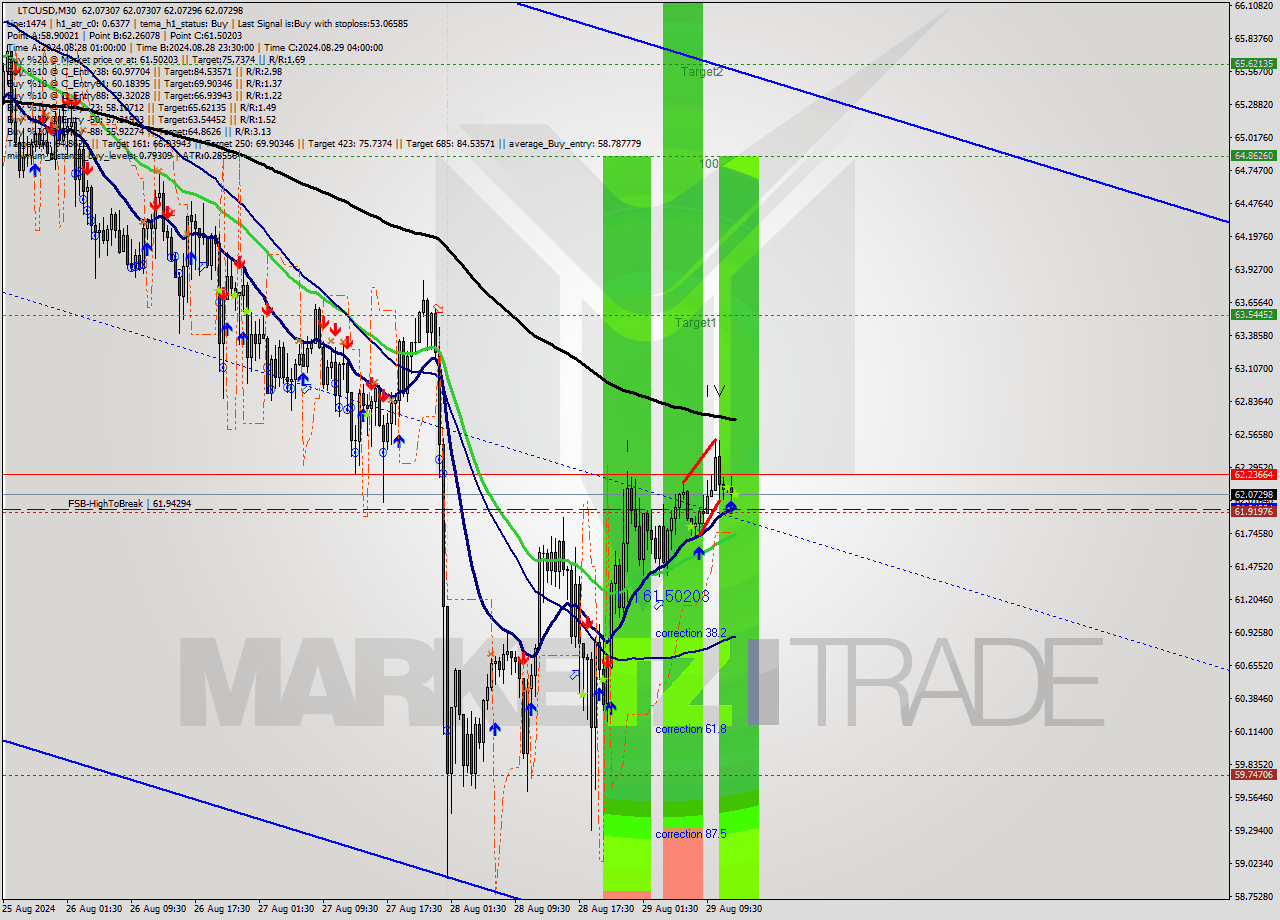Click the '29 Aug 01:30' time axis label
The image size is (1280, 920).
pos(670,910)
